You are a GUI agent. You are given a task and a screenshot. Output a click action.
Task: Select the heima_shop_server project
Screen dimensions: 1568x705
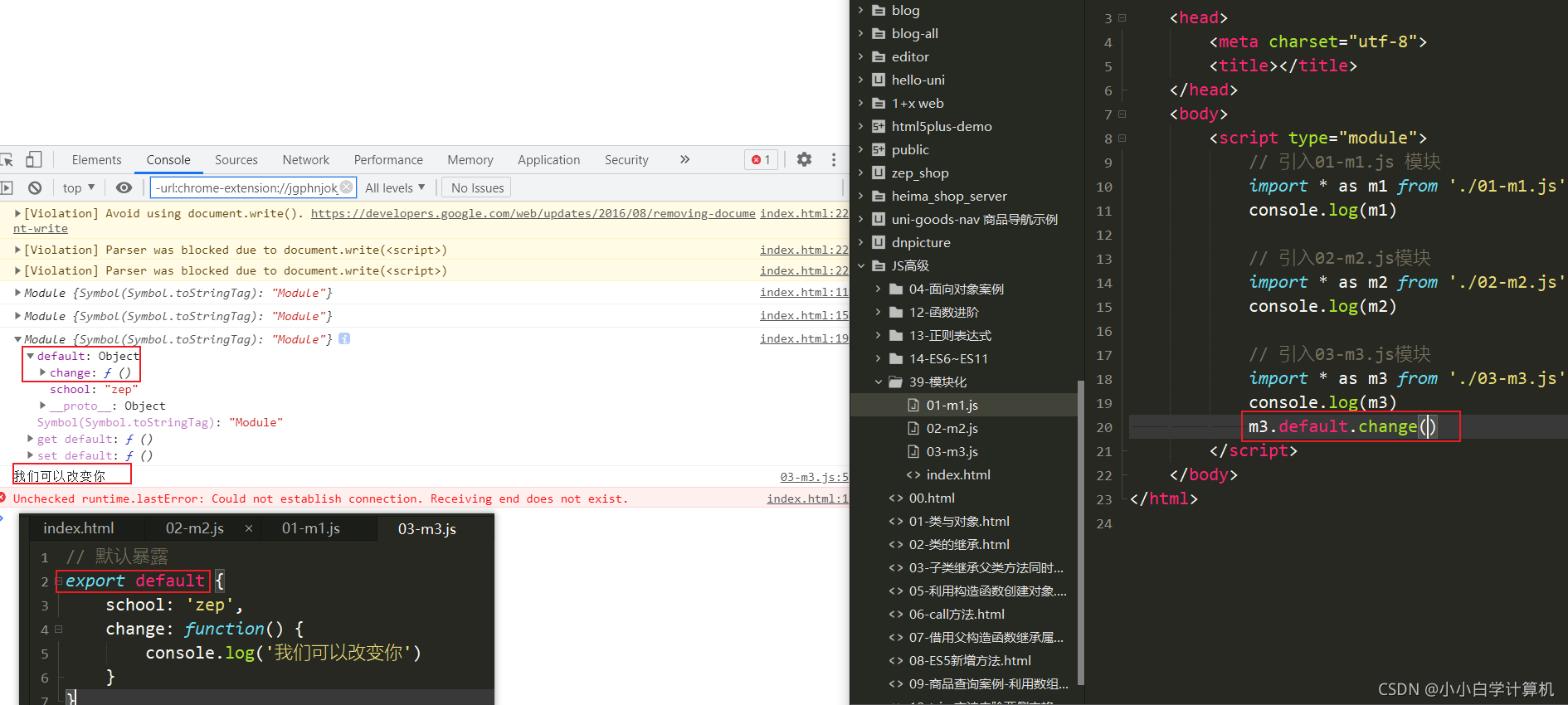[x=949, y=196]
